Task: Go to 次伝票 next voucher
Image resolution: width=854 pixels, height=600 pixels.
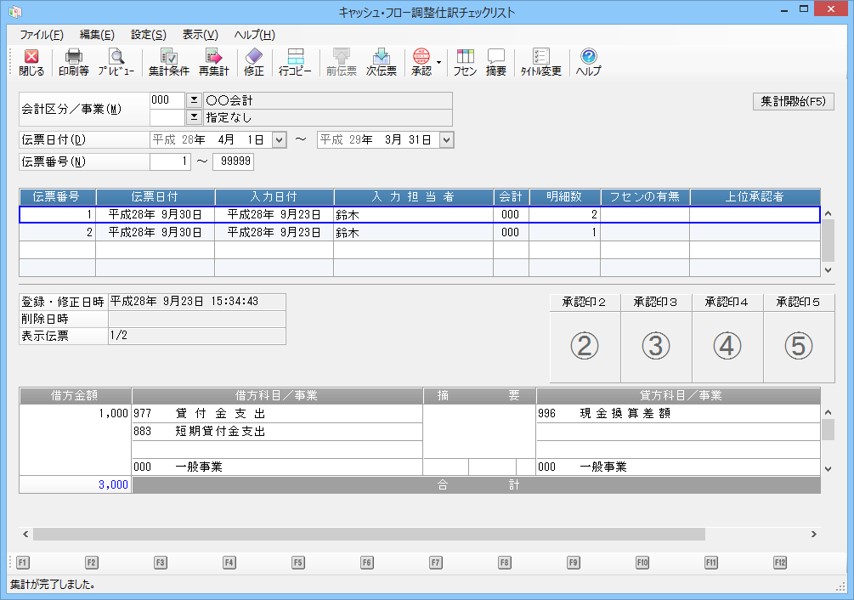Action: [381, 62]
